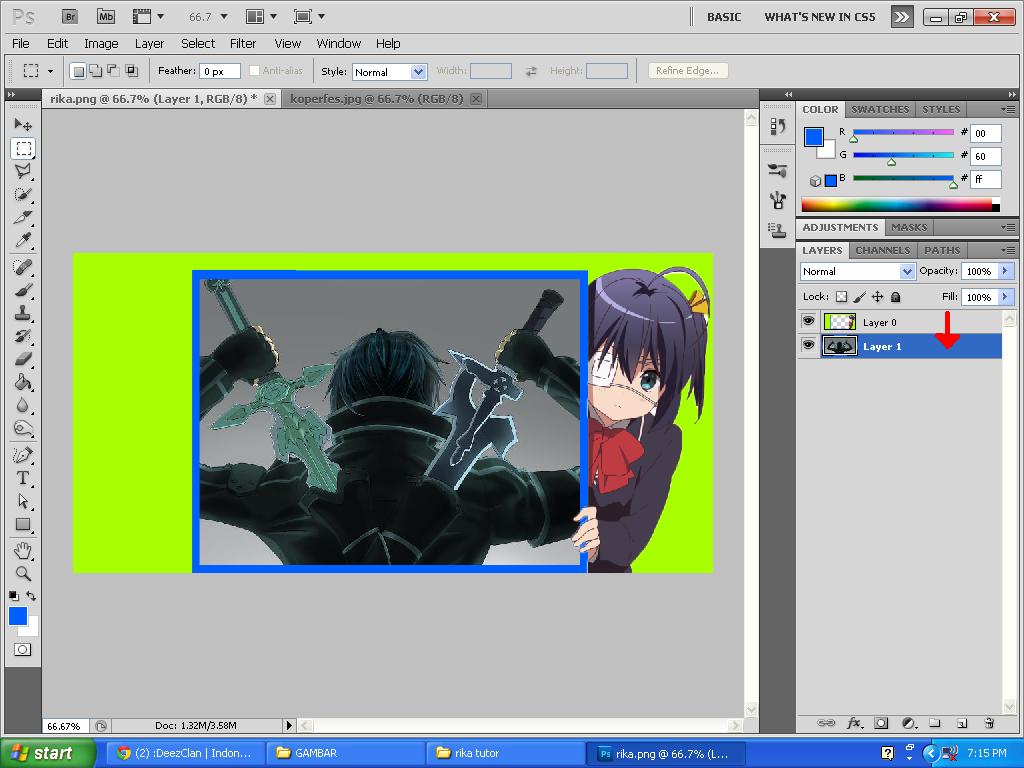The width and height of the screenshot is (1024, 768).
Task: Open GAMBAR folder in taskbar
Action: 345,753
